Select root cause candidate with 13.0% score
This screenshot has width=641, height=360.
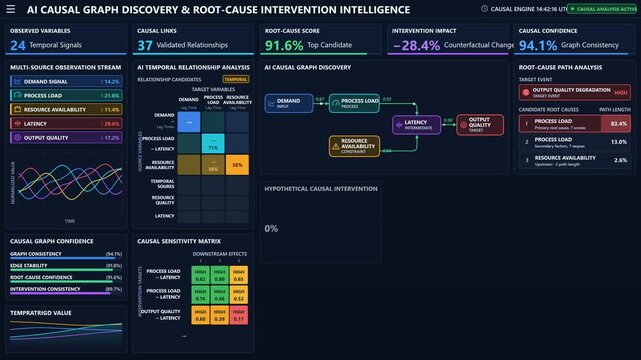pyautogui.click(x=575, y=142)
